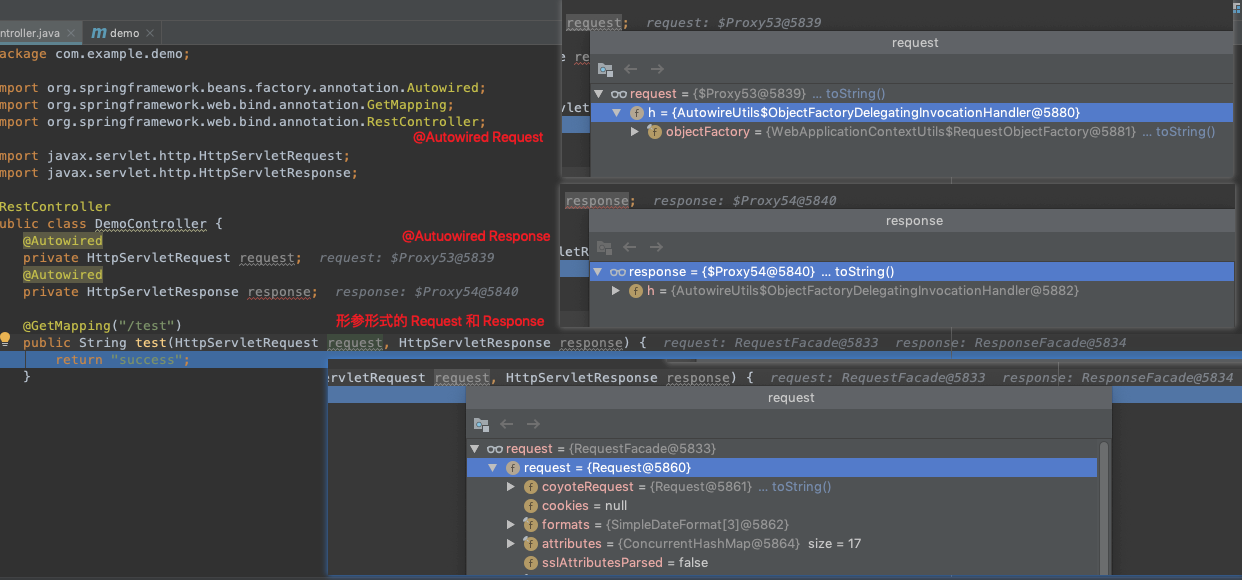Click the field icon of cookies row
The height and width of the screenshot is (580, 1242).
[531, 506]
